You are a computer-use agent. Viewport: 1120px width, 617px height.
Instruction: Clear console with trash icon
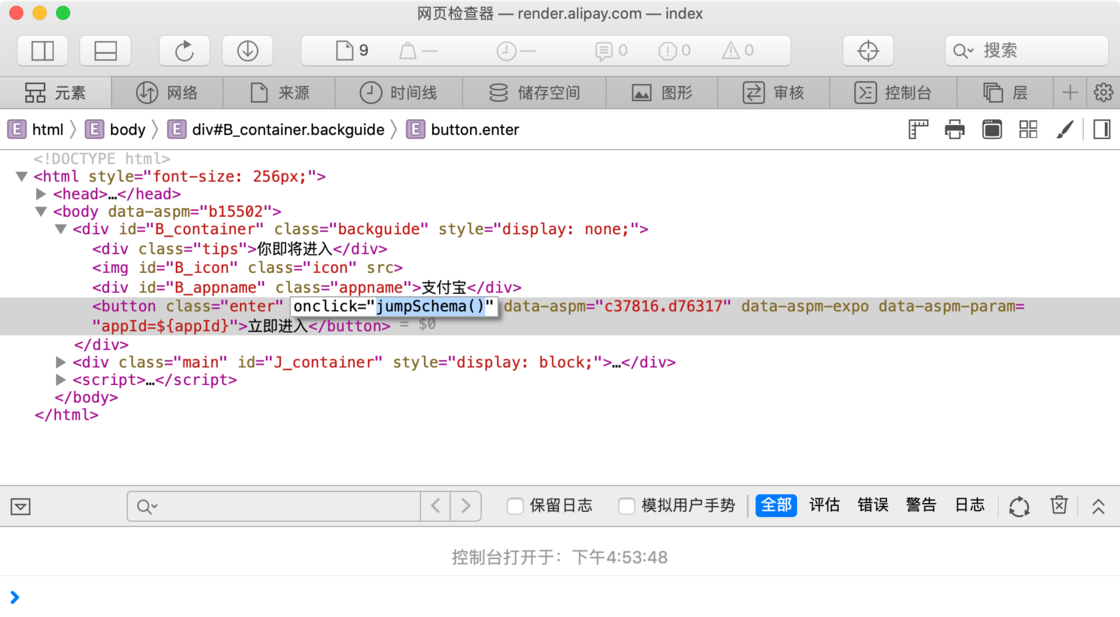[1059, 506]
